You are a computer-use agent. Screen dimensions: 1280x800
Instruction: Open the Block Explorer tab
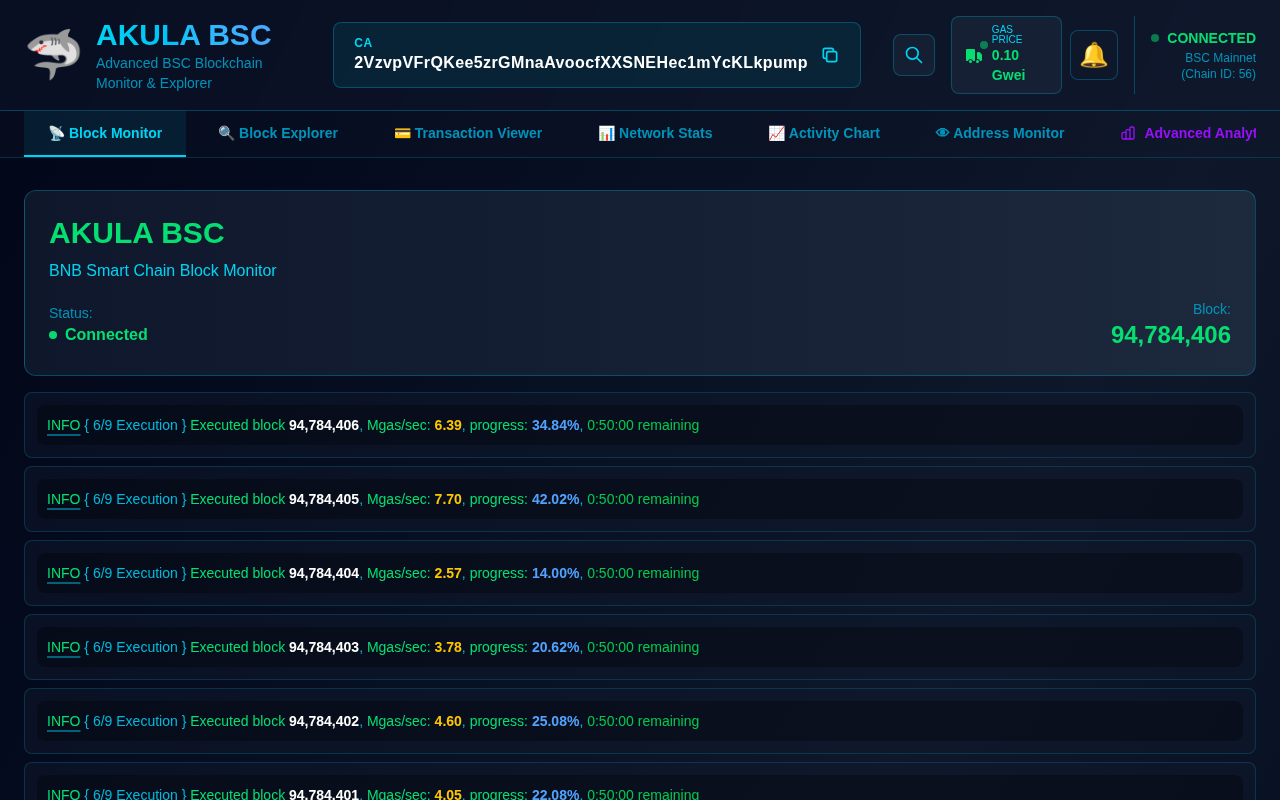pos(278,133)
